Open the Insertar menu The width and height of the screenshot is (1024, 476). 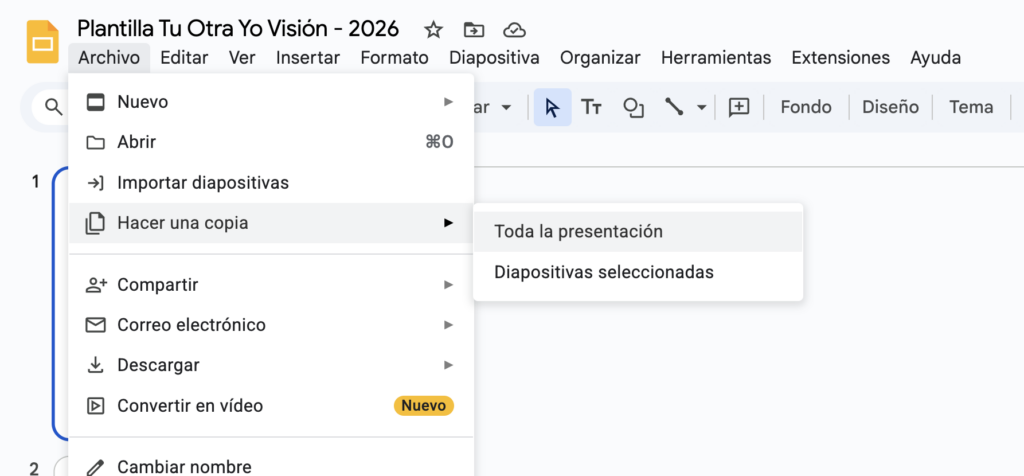[308, 58]
